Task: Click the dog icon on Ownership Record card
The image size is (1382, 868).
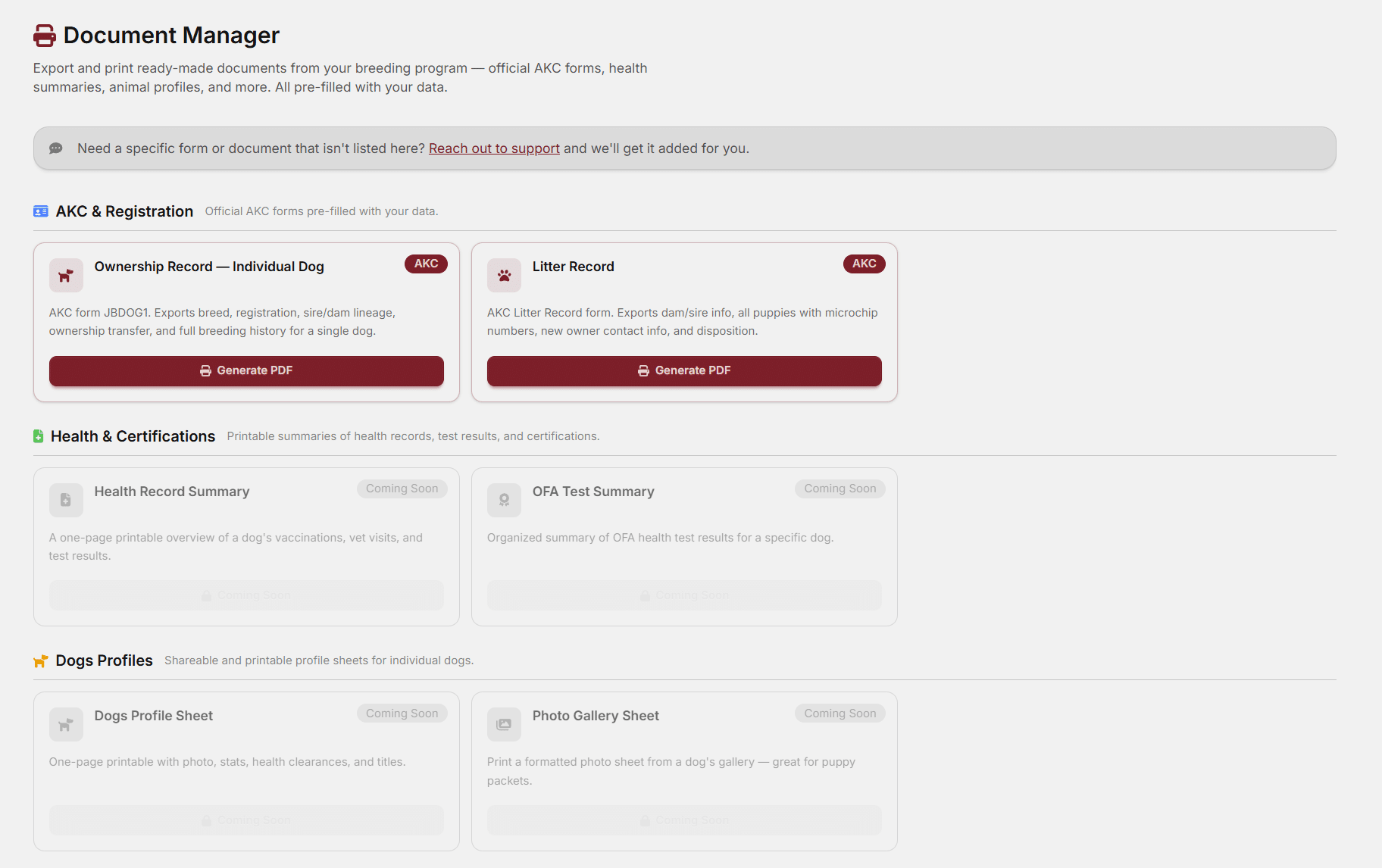Action: (x=66, y=275)
